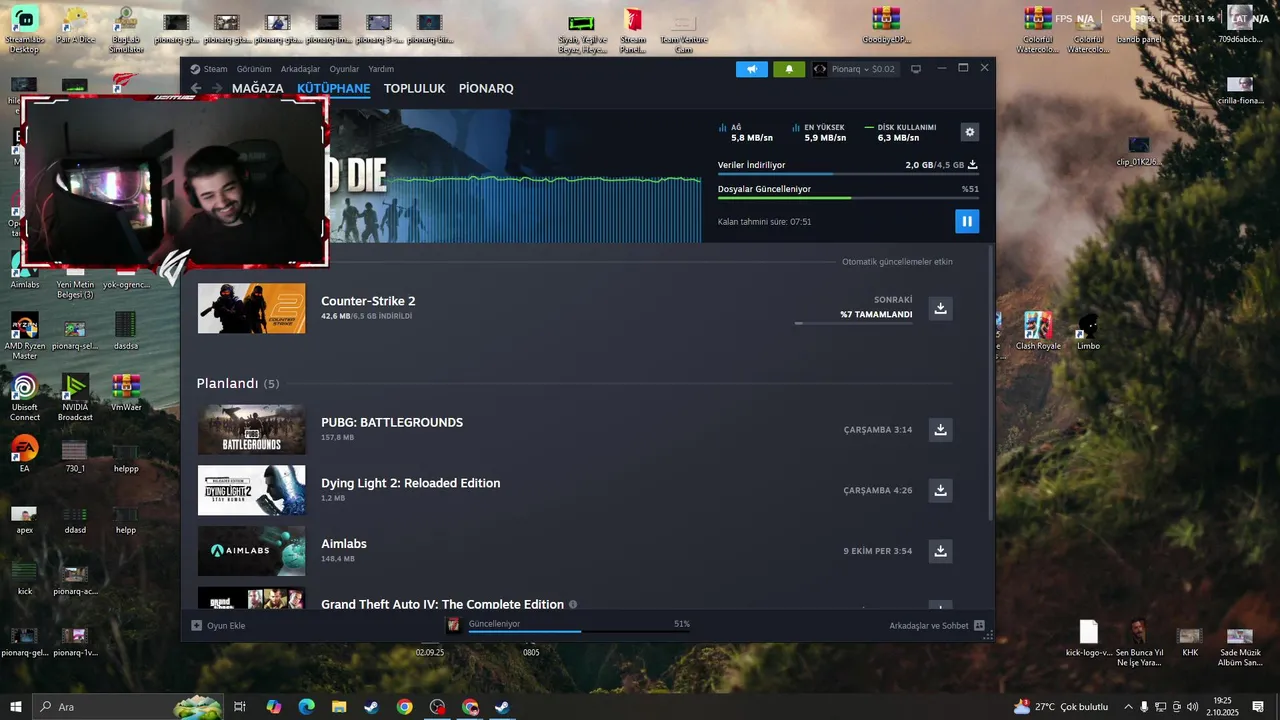Click download icon for Counter-Strike 2
This screenshot has height=720, width=1280.
[940, 308]
